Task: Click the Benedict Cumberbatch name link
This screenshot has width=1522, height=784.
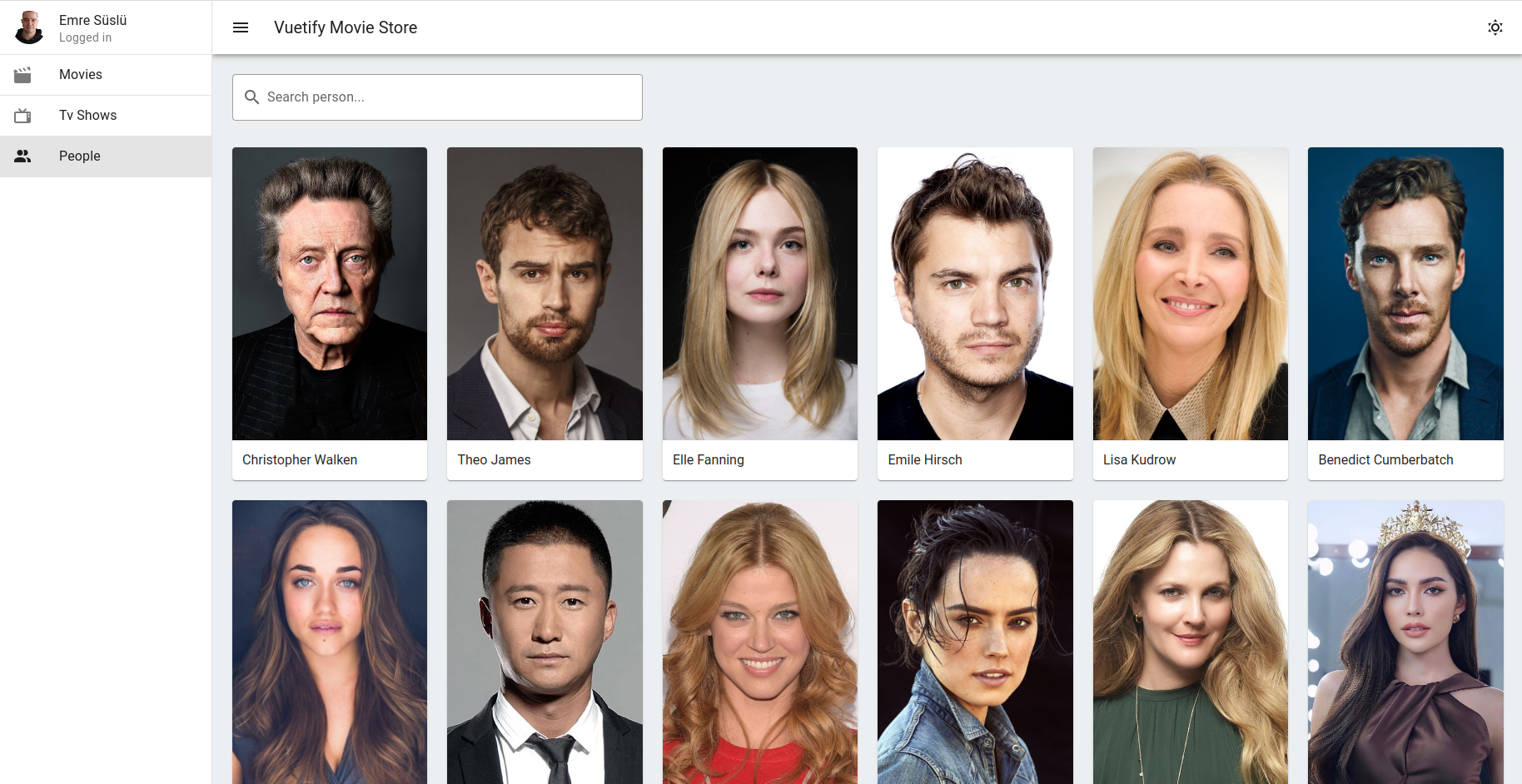Action: [x=1385, y=459]
